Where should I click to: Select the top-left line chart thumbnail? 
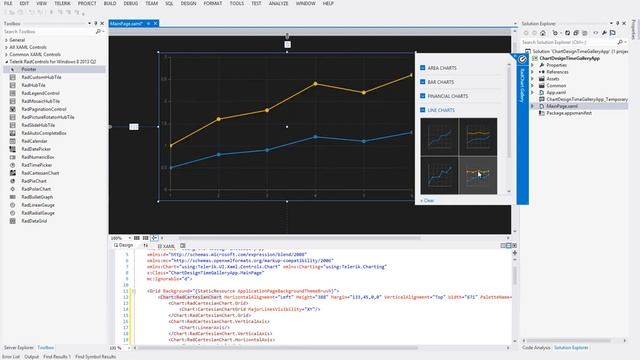440,136
